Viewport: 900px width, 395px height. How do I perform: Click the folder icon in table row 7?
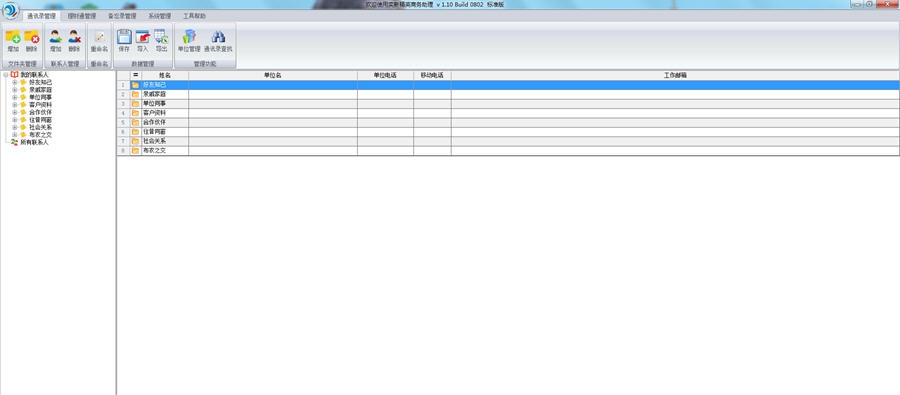pos(135,141)
